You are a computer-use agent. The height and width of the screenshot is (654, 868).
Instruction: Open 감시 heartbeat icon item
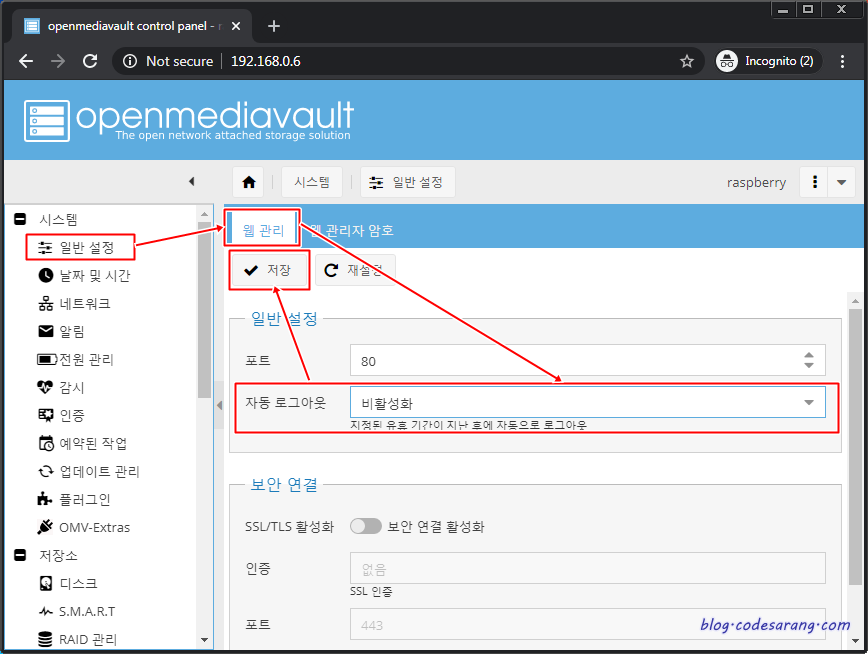point(61,387)
